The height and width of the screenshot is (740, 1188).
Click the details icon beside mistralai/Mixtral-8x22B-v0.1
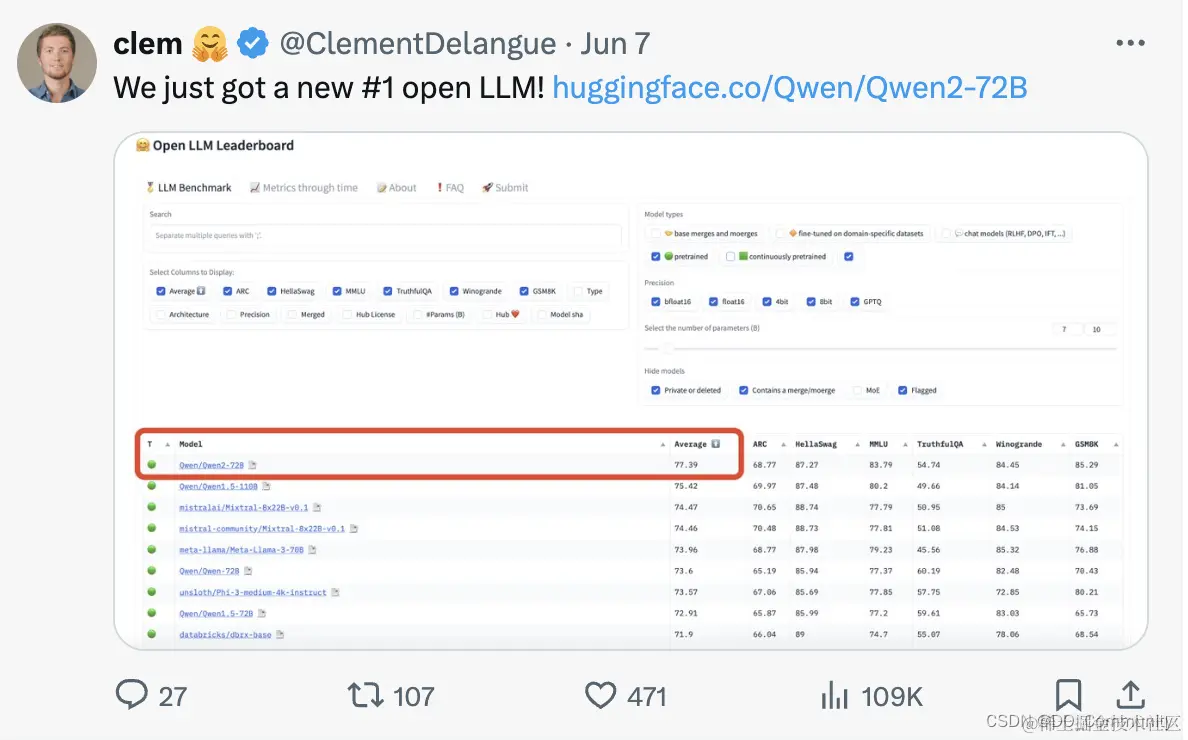click(x=317, y=507)
